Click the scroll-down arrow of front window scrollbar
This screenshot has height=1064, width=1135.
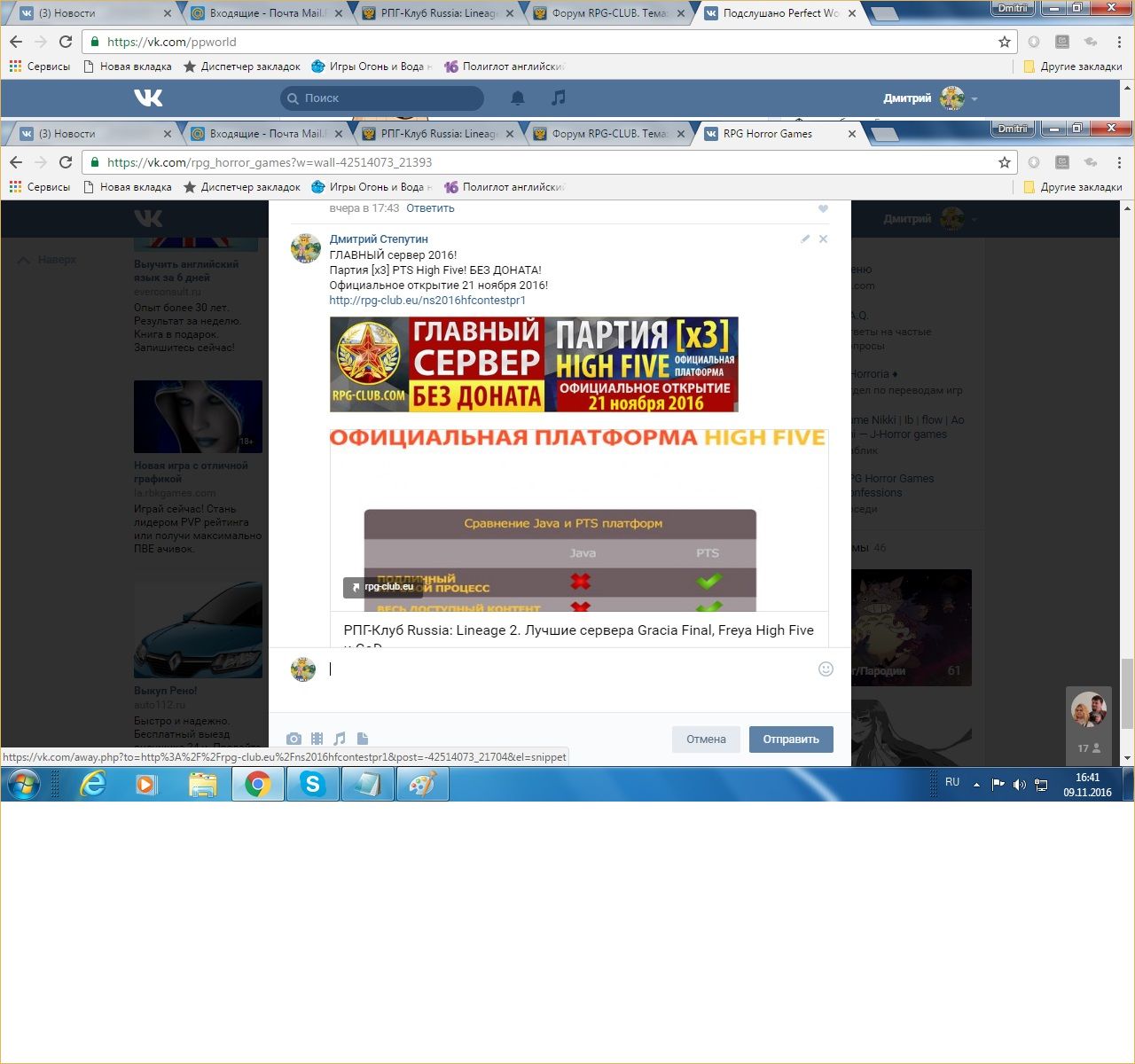[1127, 759]
